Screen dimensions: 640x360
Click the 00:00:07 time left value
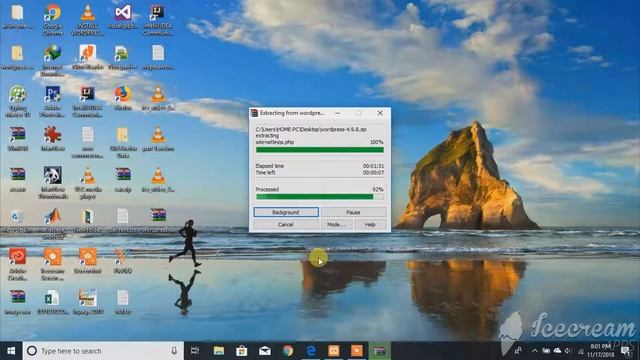pyautogui.click(x=373, y=173)
